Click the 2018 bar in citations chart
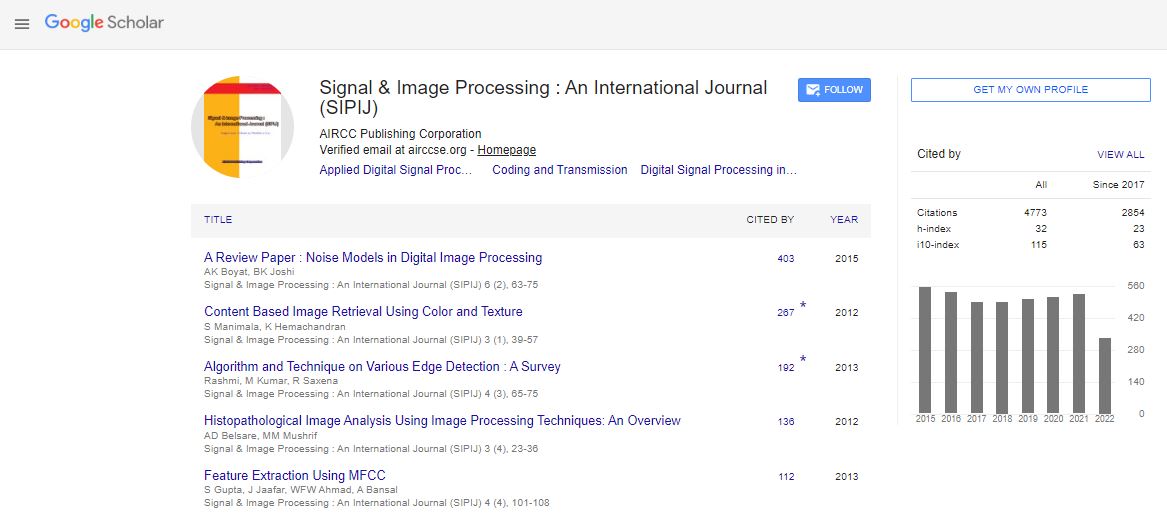The image size is (1167, 517). pyautogui.click(x=1002, y=358)
